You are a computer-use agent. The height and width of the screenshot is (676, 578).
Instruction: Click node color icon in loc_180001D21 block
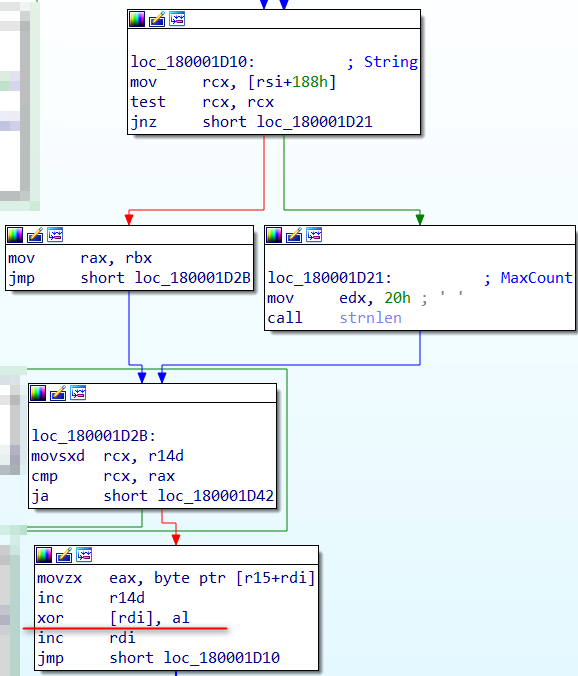pos(274,235)
